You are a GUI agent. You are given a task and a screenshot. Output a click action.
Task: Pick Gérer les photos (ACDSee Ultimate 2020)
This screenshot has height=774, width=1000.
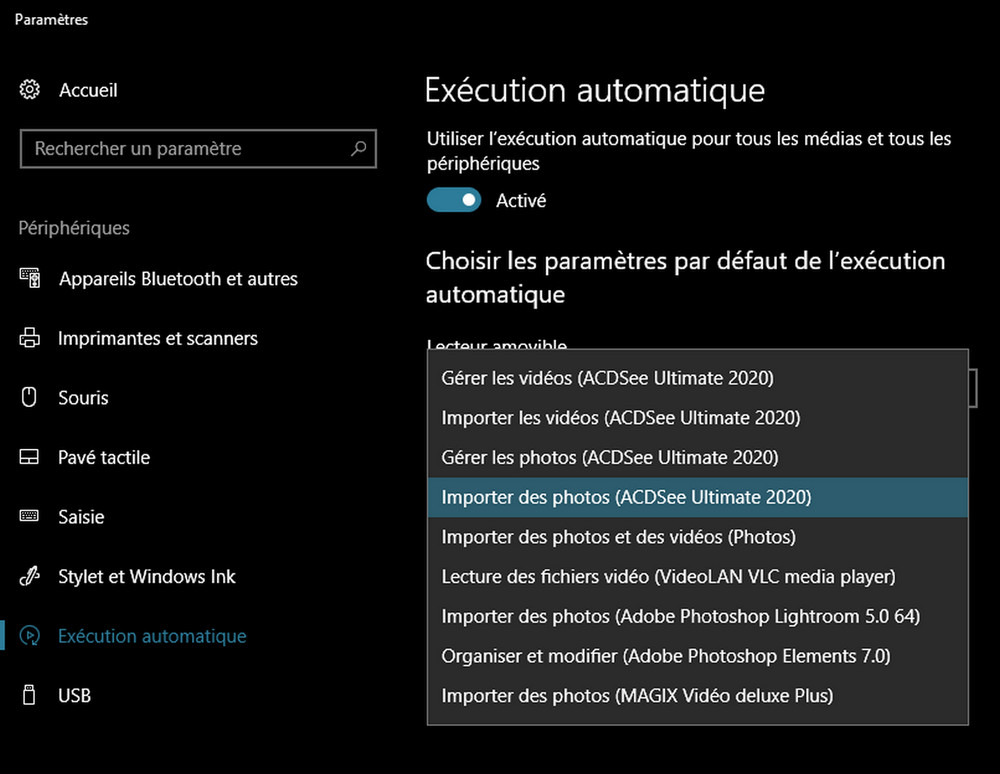[609, 457]
